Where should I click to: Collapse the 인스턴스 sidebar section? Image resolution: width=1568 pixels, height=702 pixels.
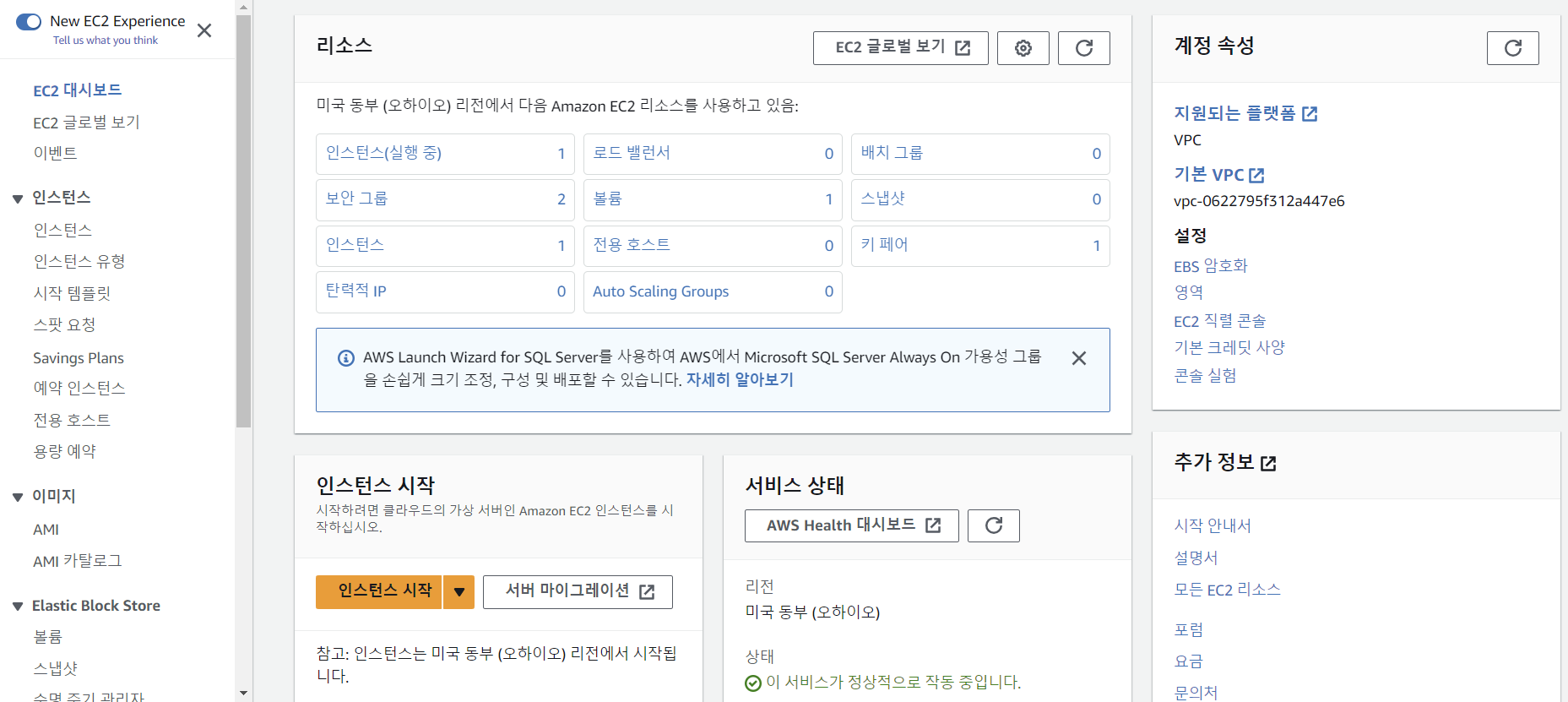pos(18,199)
